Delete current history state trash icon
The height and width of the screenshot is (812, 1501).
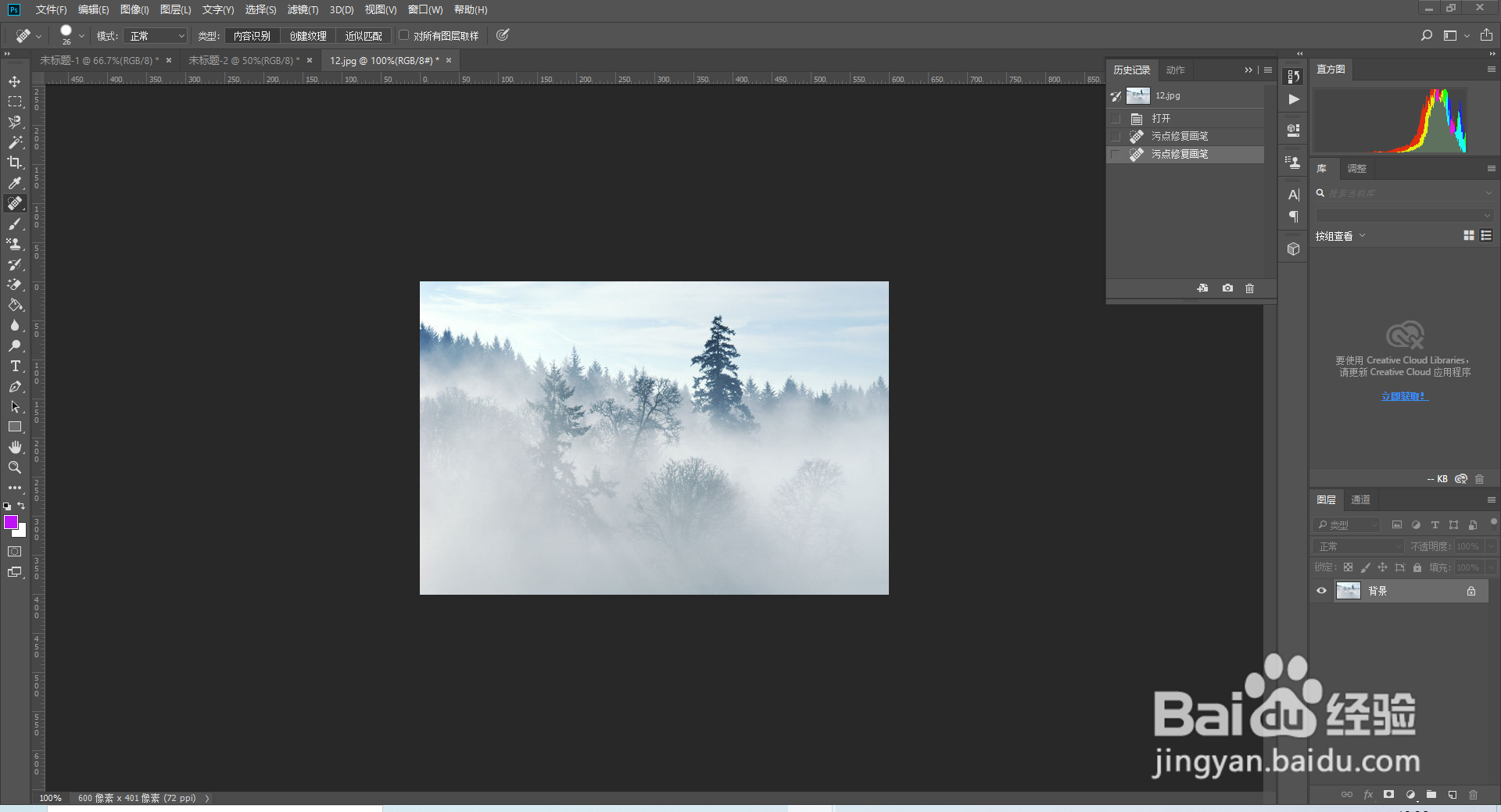(1249, 288)
